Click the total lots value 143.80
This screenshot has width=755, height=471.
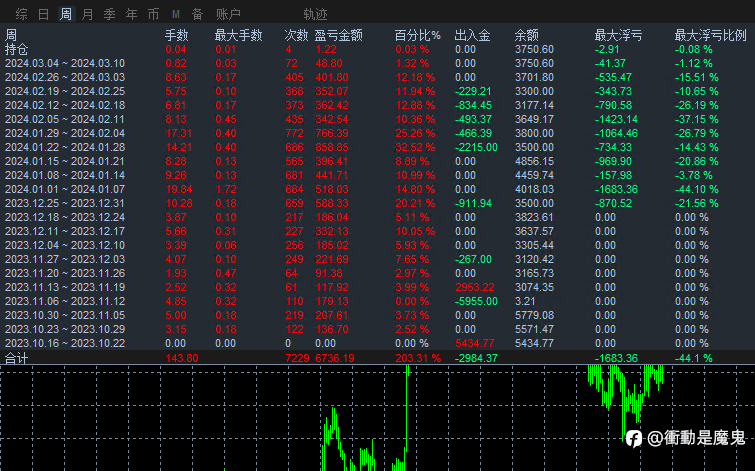[182, 358]
